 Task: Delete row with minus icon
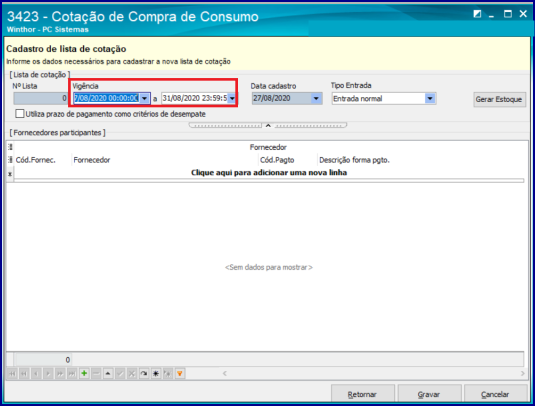coord(96,374)
